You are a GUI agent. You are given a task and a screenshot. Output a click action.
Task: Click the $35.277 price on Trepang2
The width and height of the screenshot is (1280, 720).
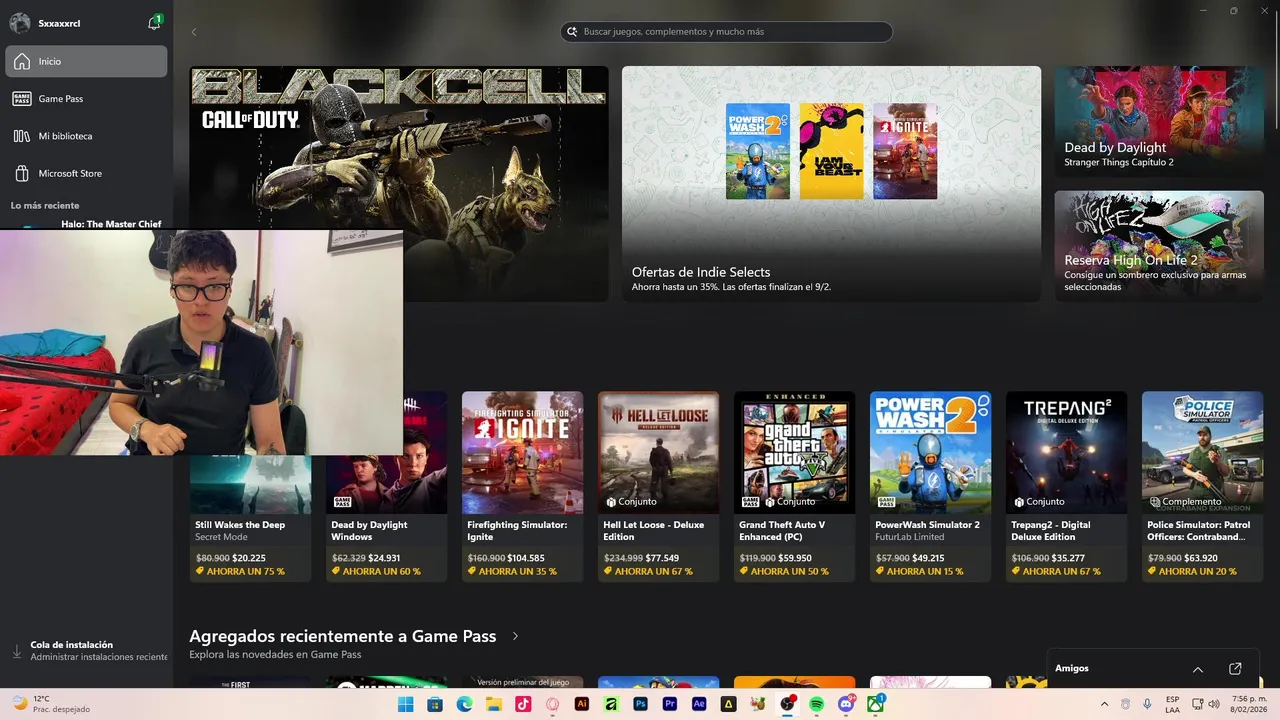pos(1070,558)
